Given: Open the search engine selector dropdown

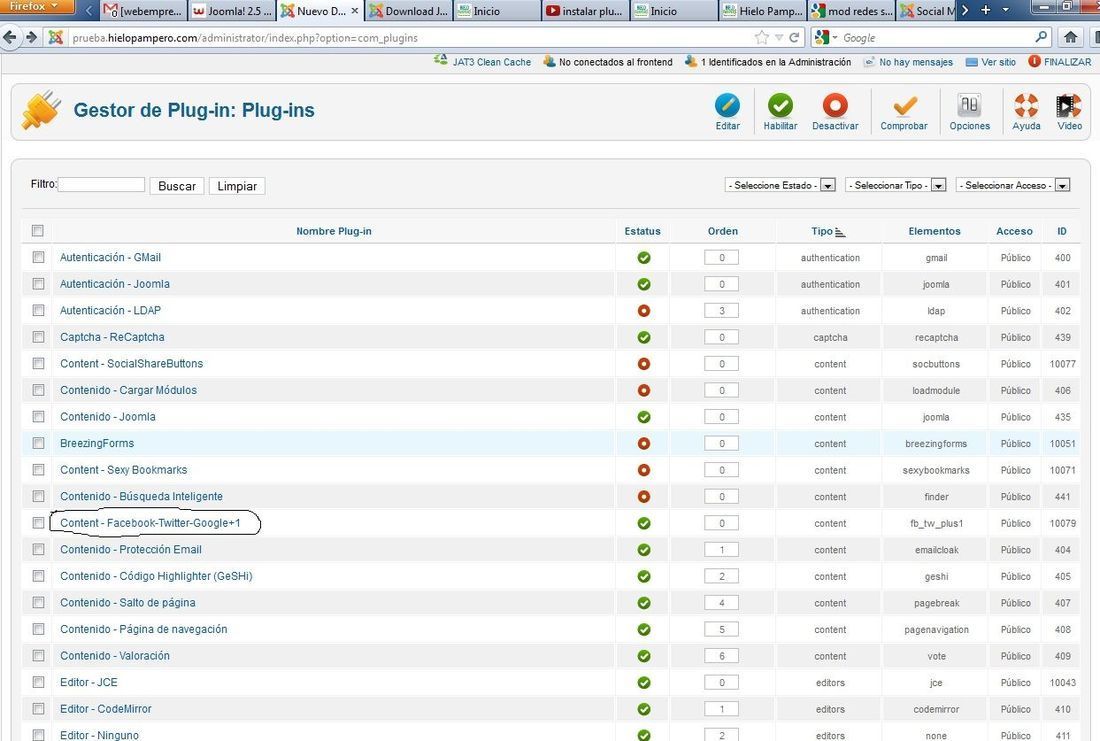Looking at the screenshot, I should pyautogui.click(x=826, y=37).
